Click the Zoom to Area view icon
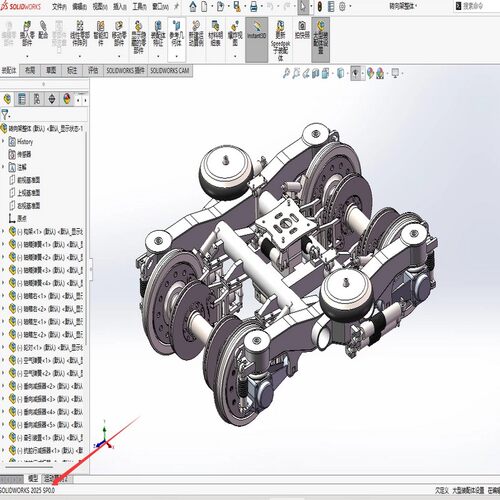The width and height of the screenshot is (500, 500). [296, 73]
